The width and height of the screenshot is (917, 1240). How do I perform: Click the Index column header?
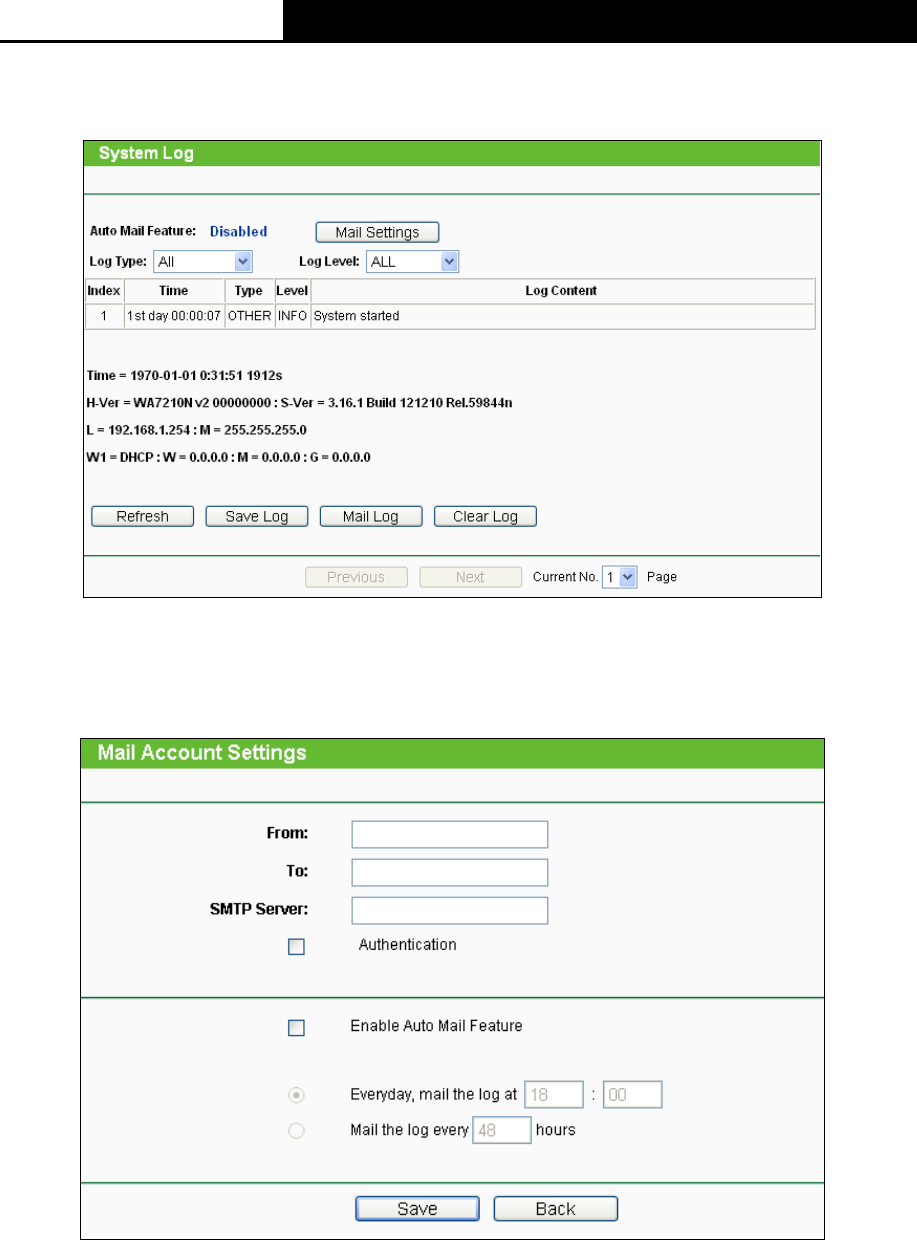(x=104, y=291)
